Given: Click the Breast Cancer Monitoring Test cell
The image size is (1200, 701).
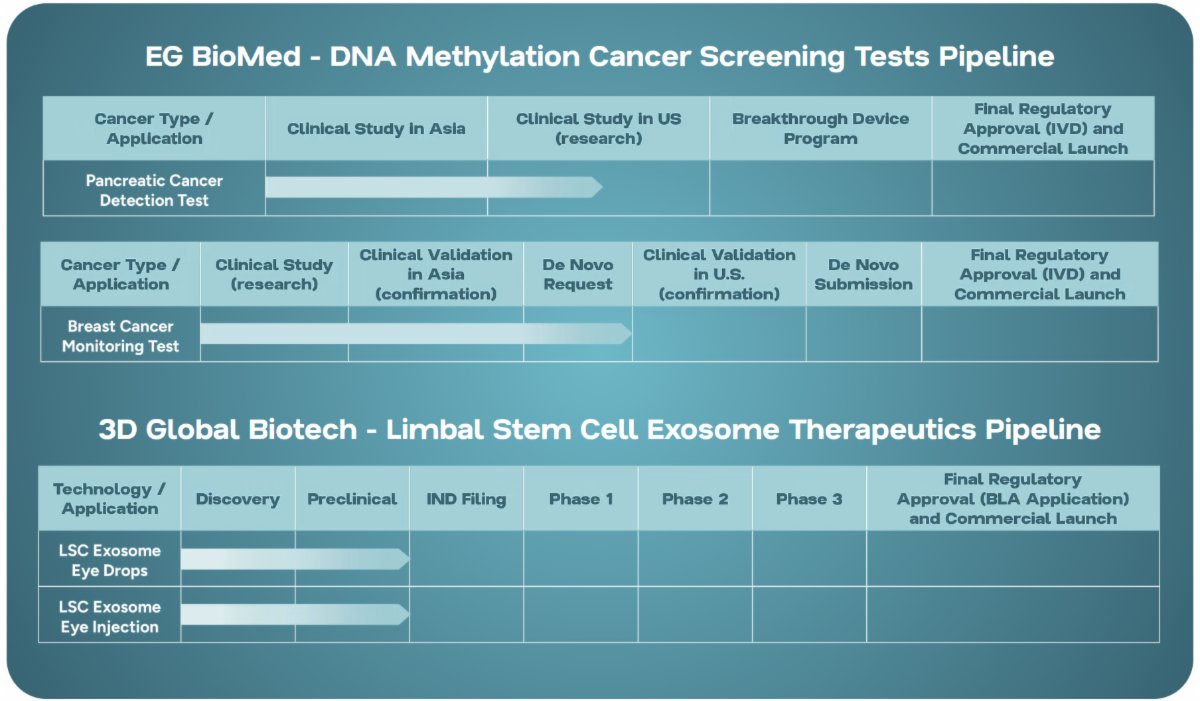Looking at the screenshot, I should (121, 336).
